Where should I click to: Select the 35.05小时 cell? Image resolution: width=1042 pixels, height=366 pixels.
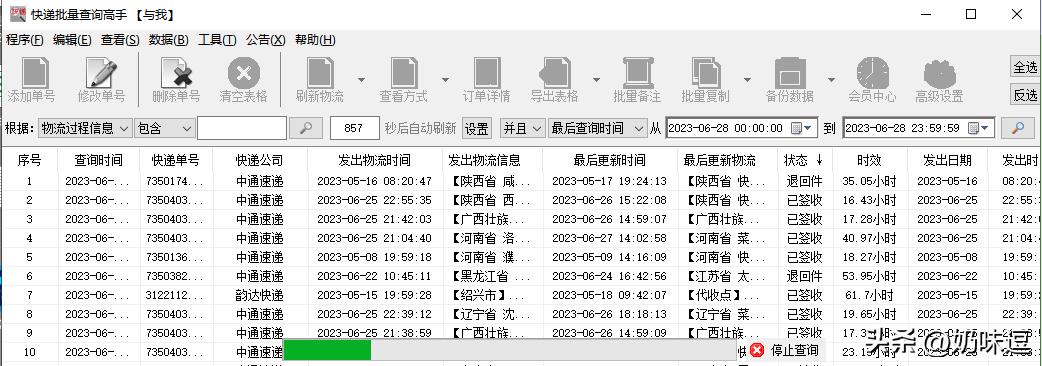869,181
